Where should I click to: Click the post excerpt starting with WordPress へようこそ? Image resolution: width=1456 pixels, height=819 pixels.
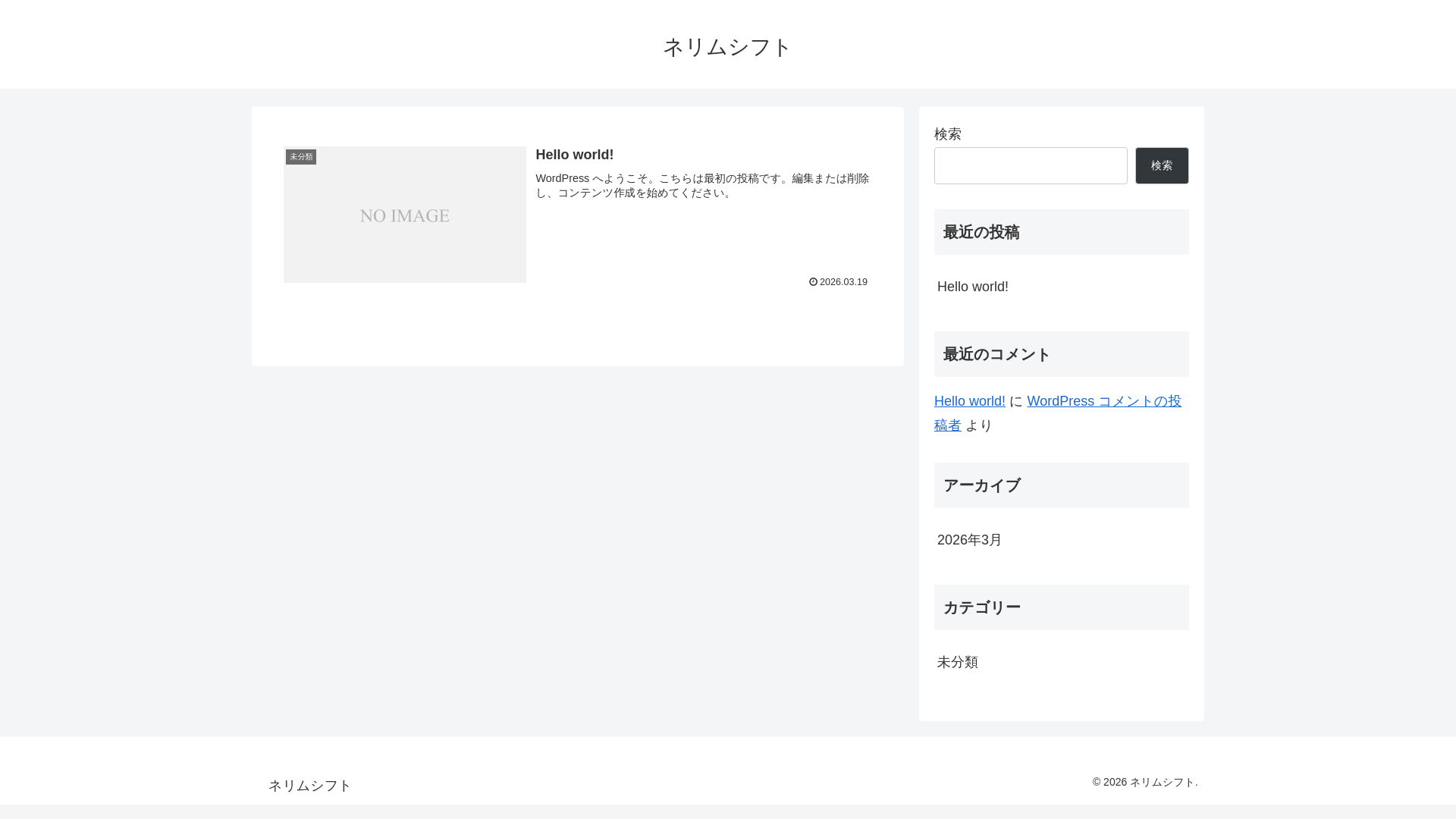(x=702, y=186)
